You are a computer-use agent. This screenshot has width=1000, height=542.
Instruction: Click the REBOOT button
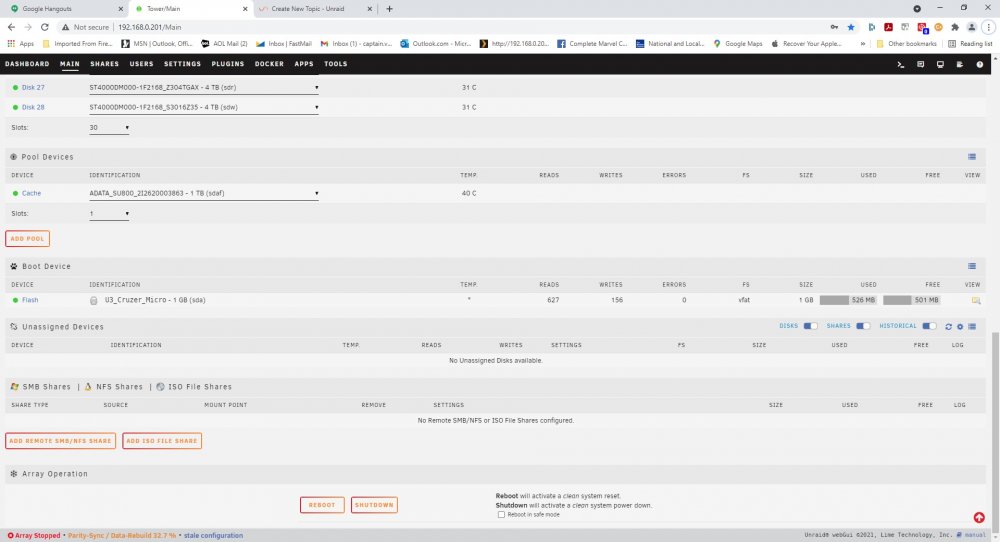322,505
